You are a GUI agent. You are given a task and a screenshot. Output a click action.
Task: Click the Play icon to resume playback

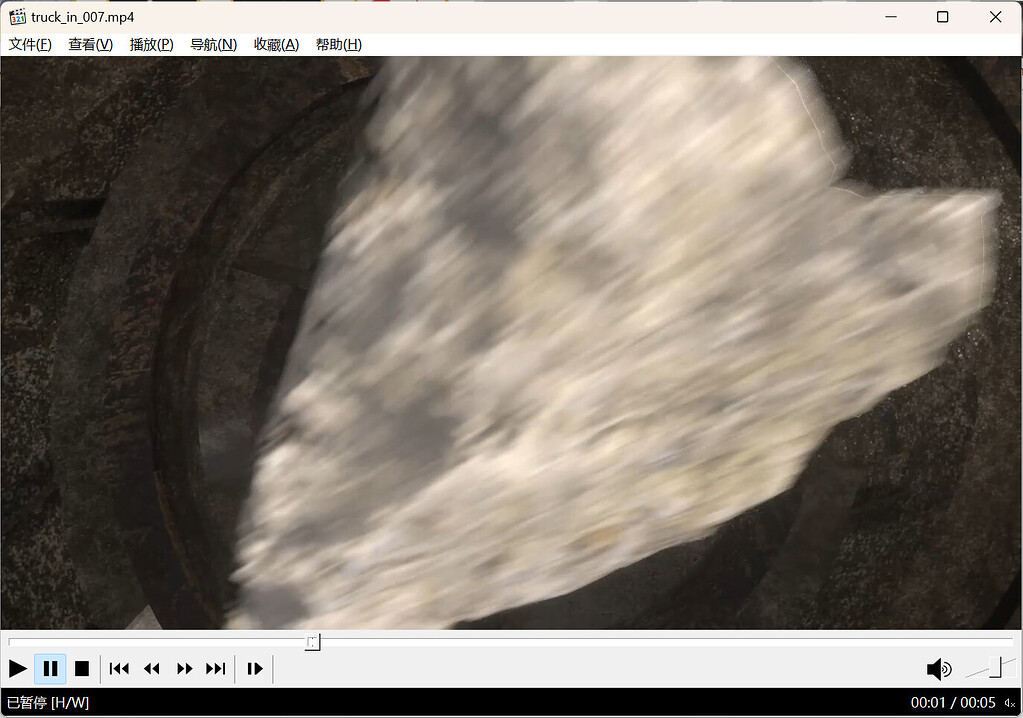[x=17, y=668]
